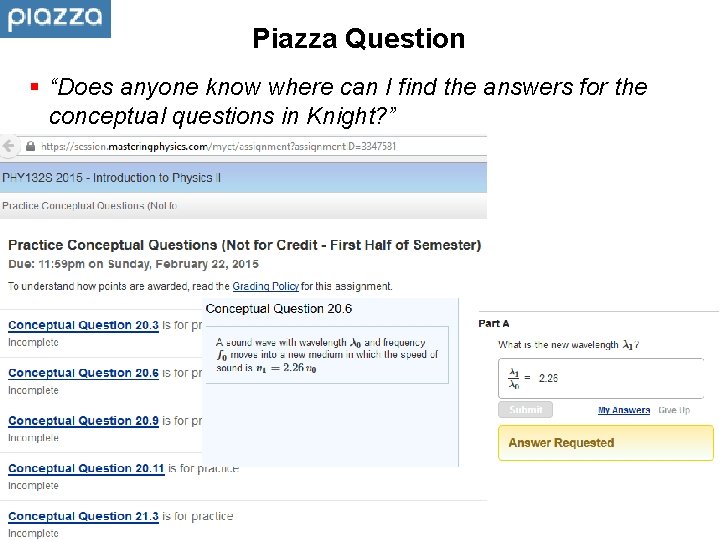720x540 pixels.
Task: Open the PHY132S Introduction to Physics II header
Action: point(111,178)
